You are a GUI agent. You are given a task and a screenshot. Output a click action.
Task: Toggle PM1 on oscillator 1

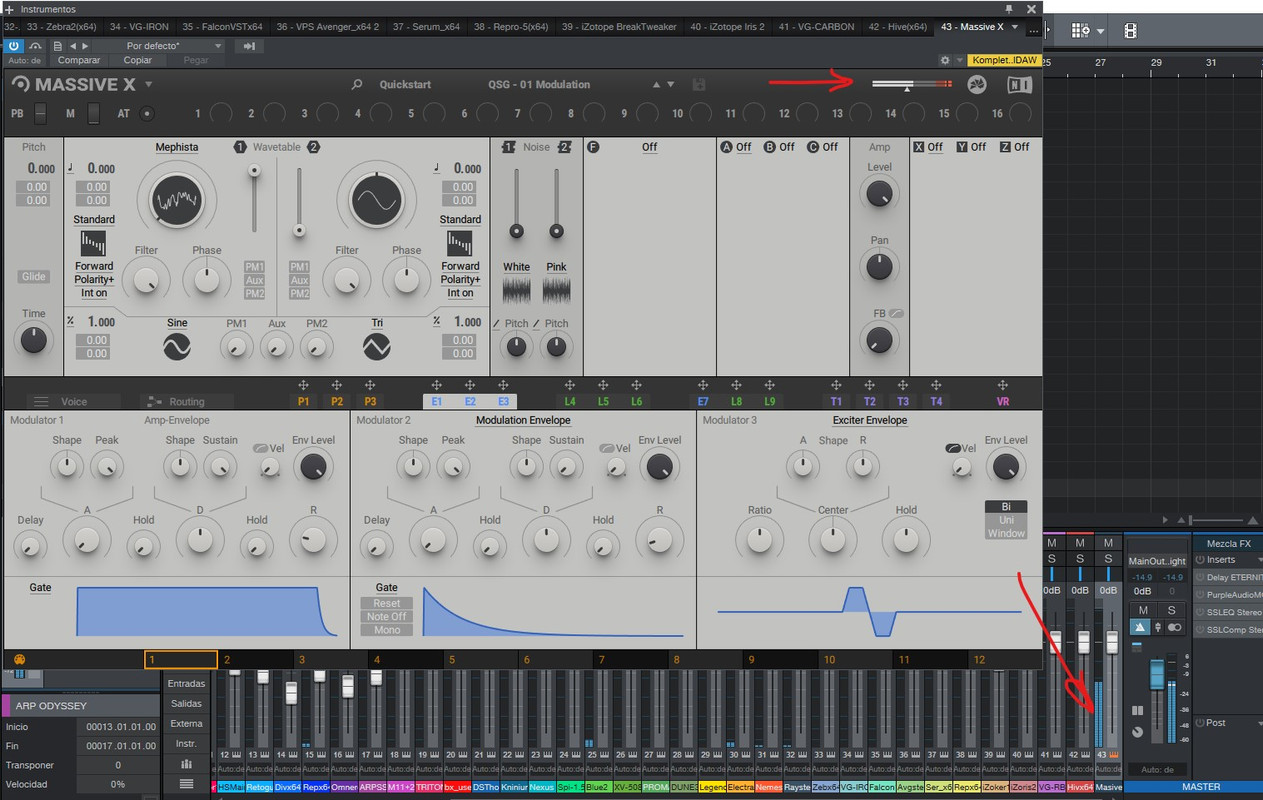click(x=255, y=267)
